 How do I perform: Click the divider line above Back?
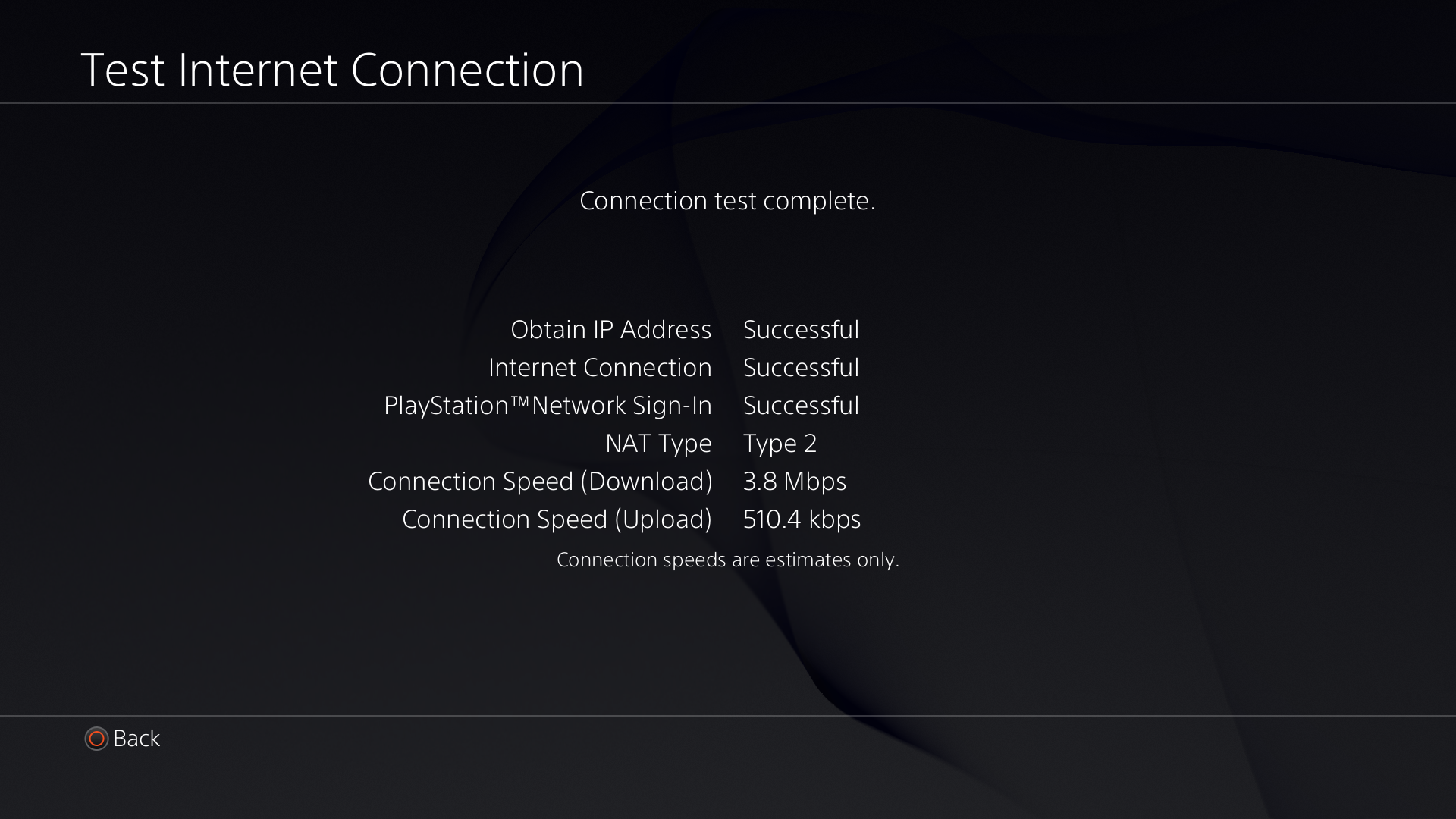click(728, 715)
